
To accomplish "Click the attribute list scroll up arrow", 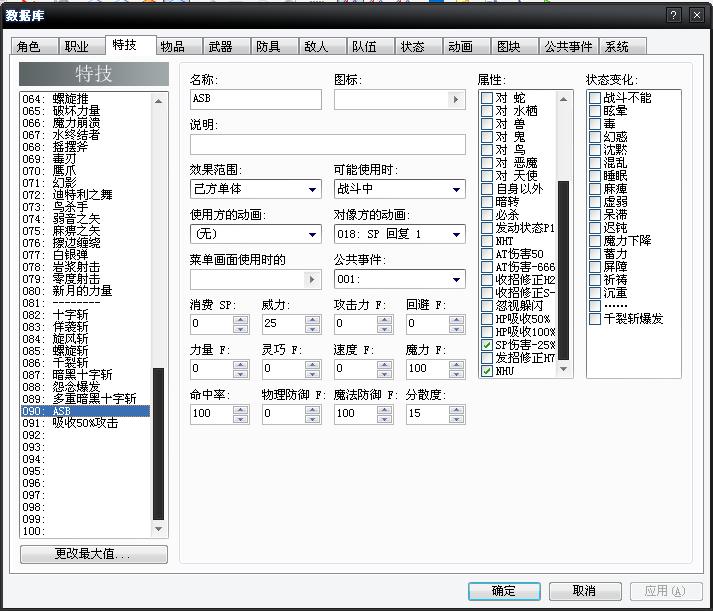I will tap(563, 99).
